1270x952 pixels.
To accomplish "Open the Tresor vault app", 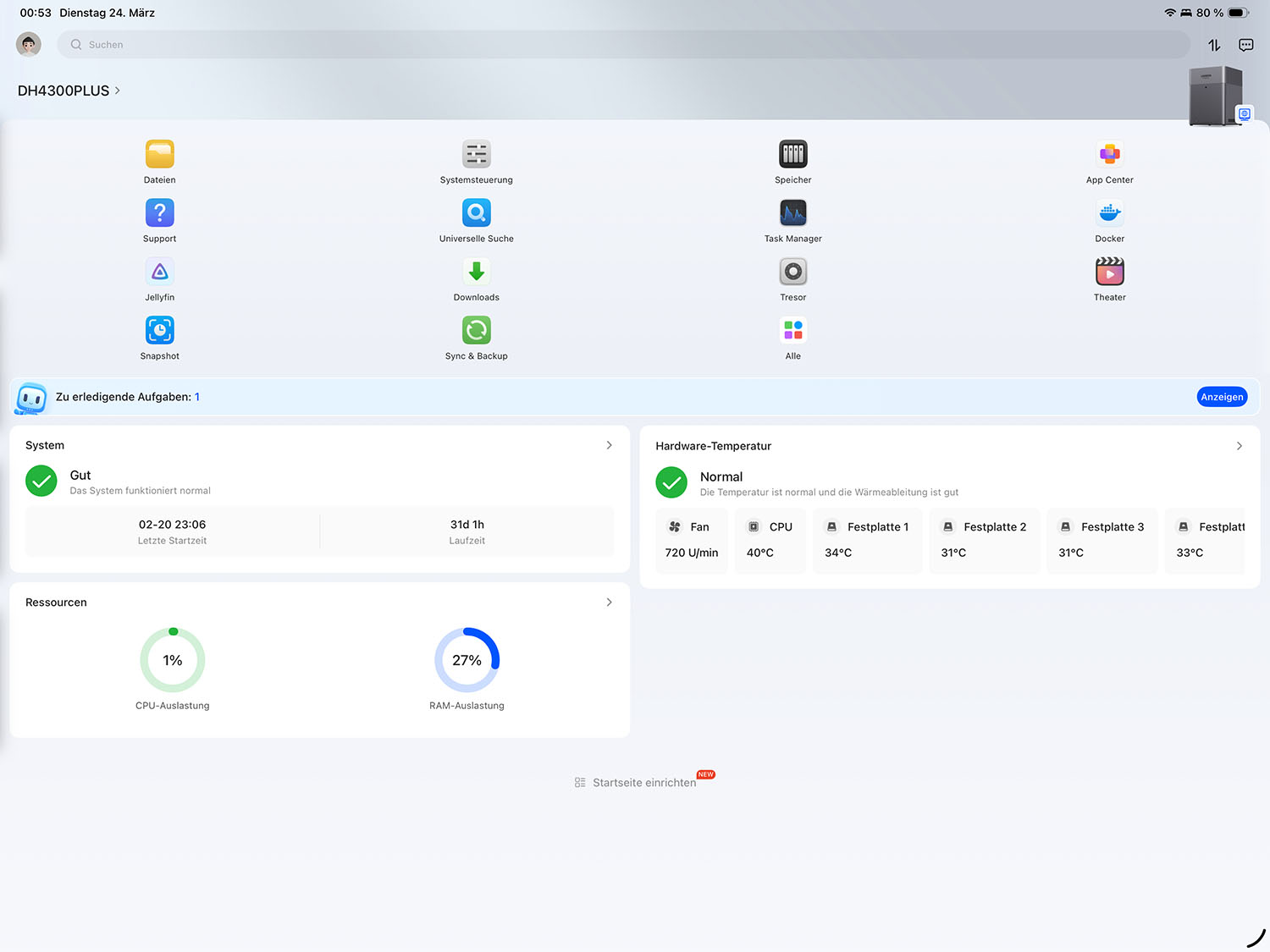I will pos(792,272).
